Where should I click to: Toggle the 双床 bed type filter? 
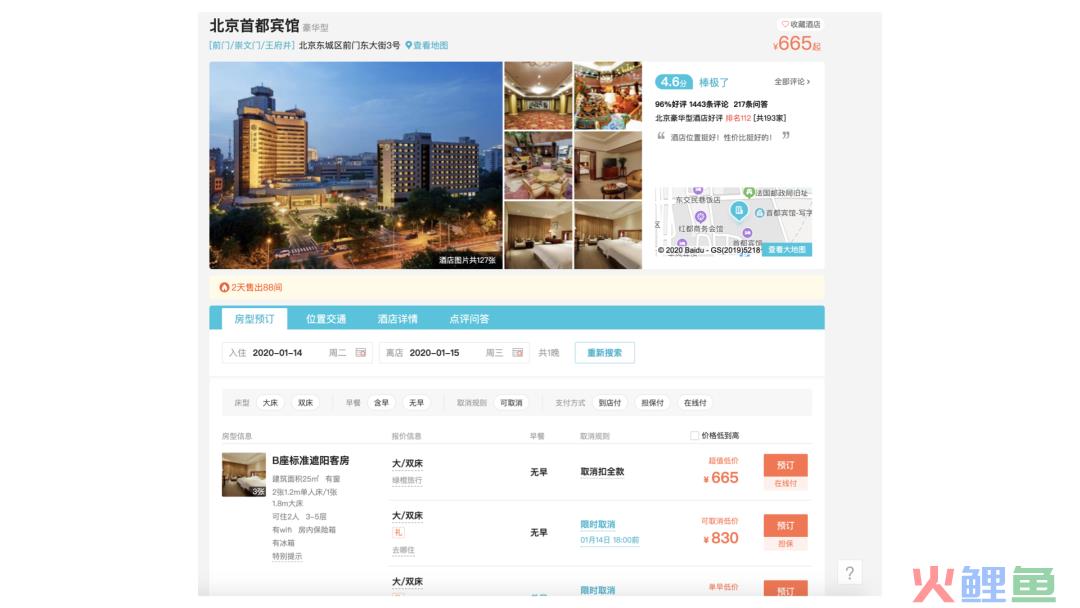[305, 403]
